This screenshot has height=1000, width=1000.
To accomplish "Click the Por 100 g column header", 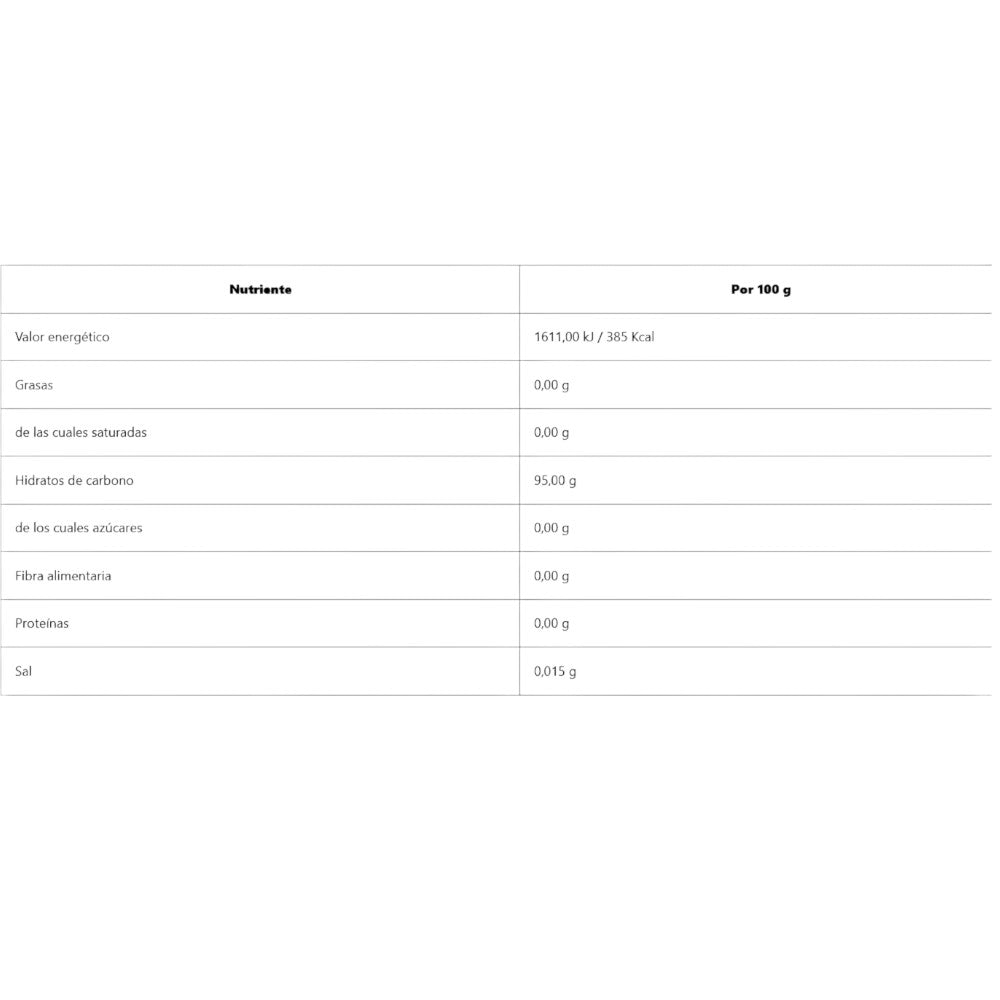I will [760, 289].
